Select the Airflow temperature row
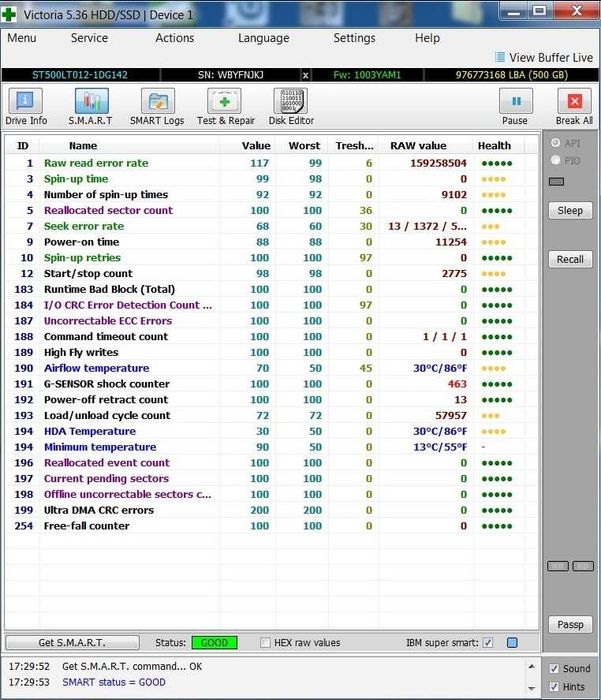601x700 pixels. [271, 368]
